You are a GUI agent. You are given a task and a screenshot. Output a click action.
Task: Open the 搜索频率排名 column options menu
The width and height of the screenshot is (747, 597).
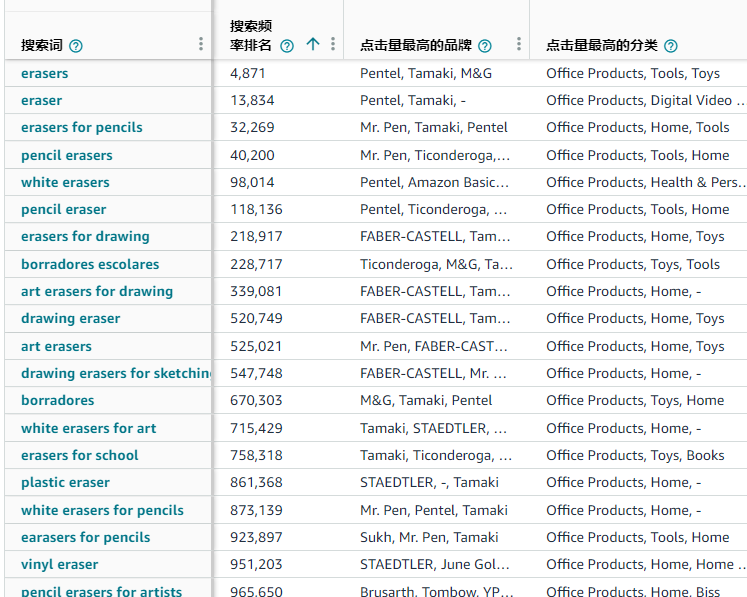tap(333, 44)
